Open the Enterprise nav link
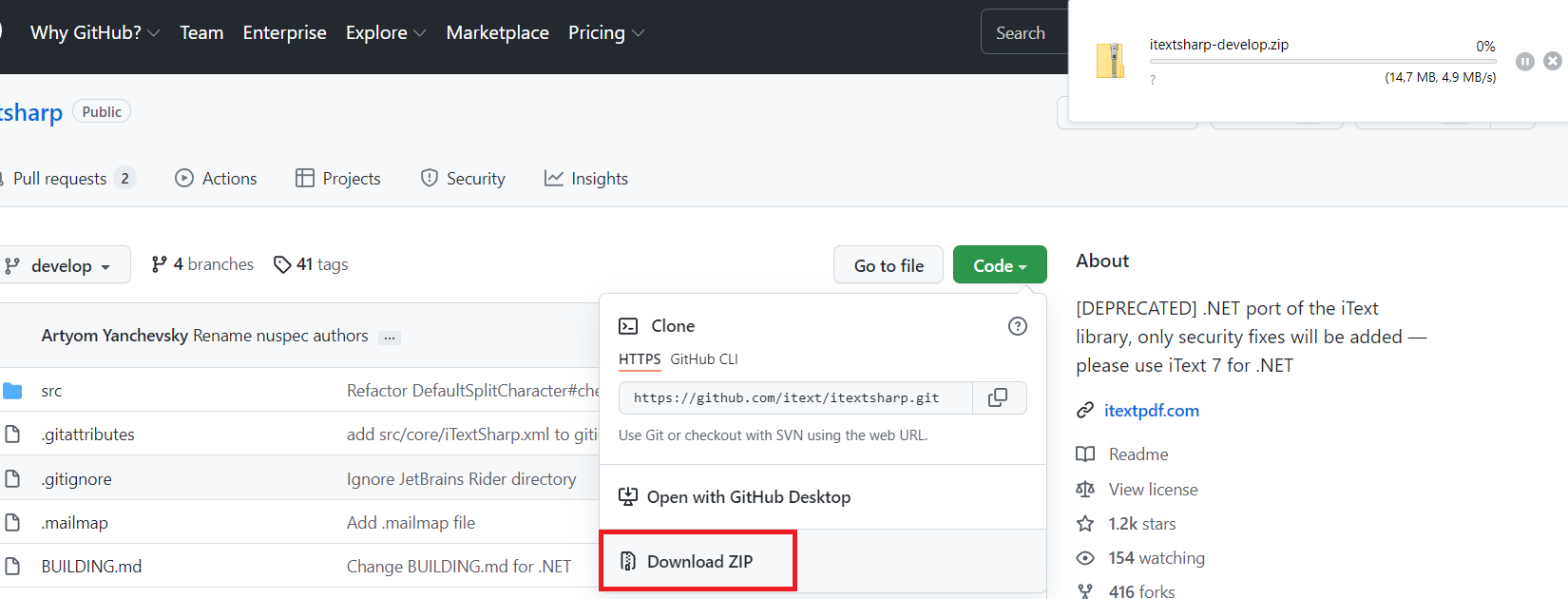 [x=284, y=32]
